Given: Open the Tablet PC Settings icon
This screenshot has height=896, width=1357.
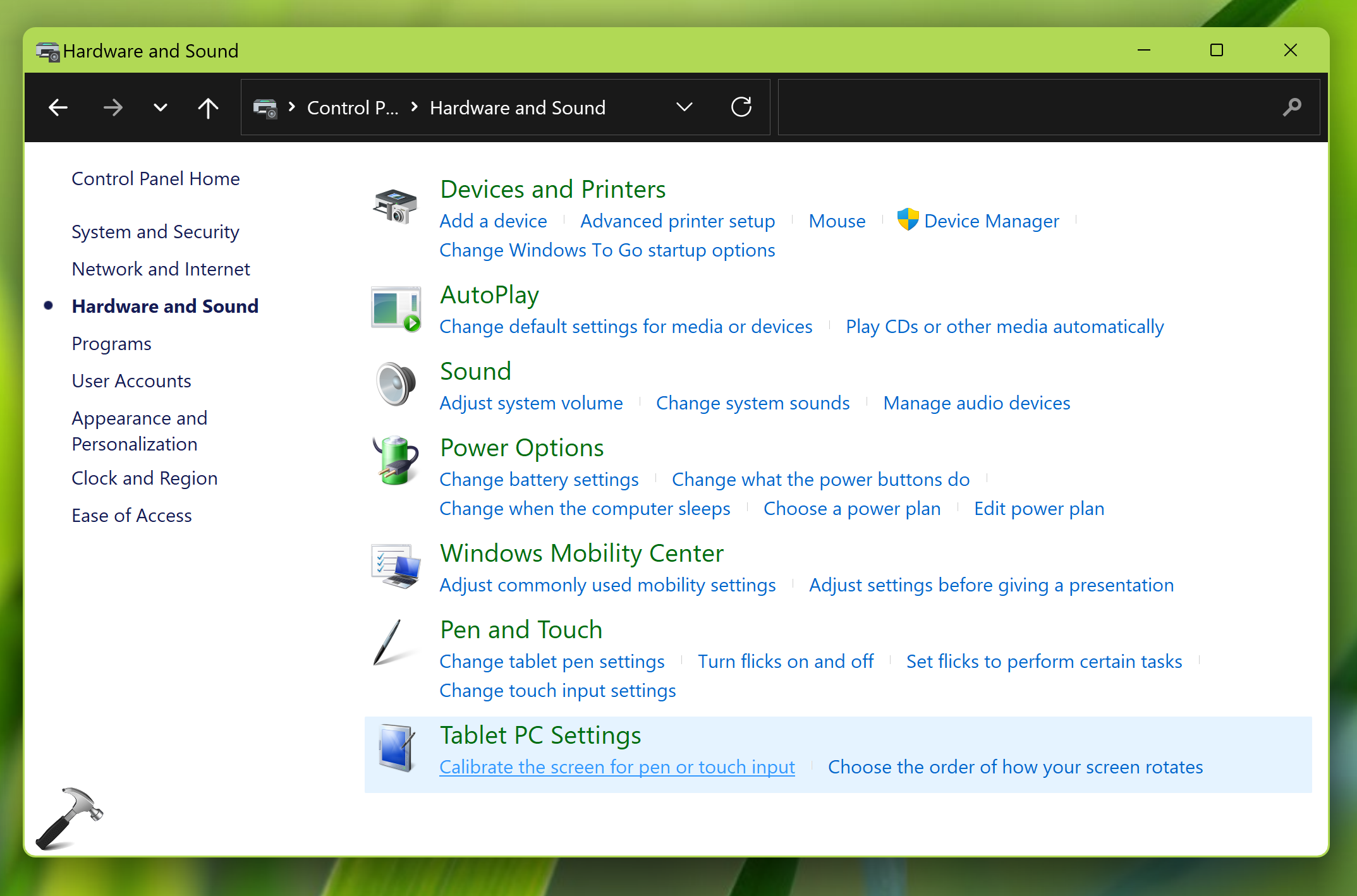Looking at the screenshot, I should (396, 748).
